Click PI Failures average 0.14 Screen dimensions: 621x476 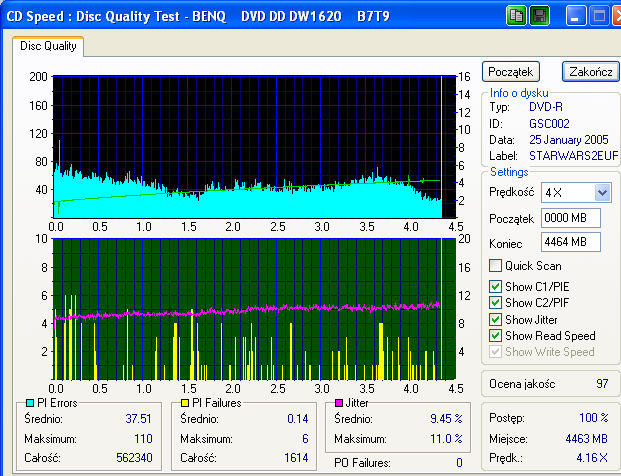[298, 419]
